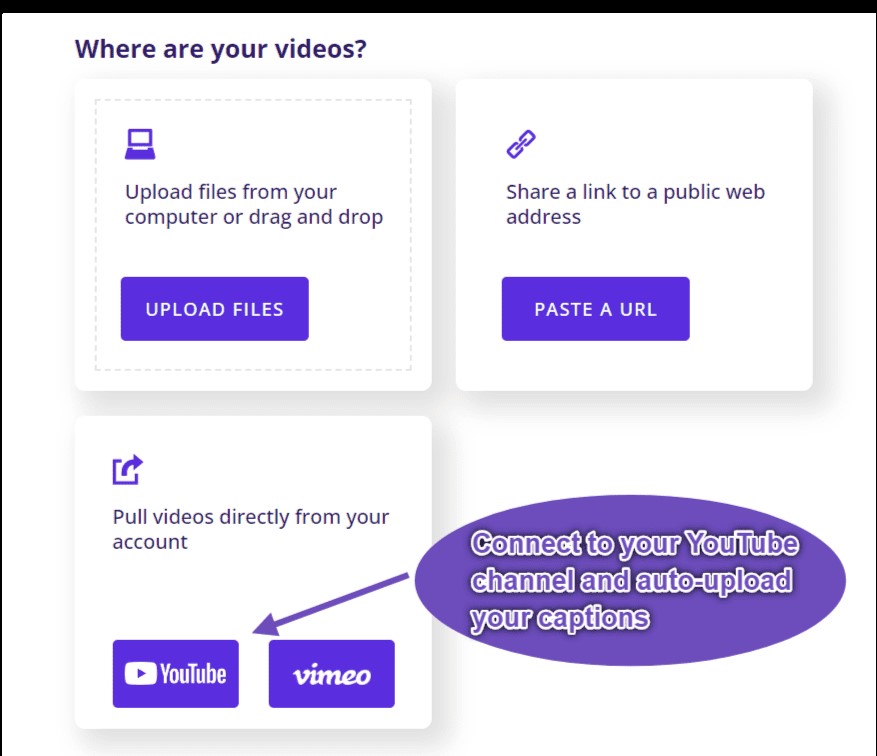Viewport: 877px width, 756px height.
Task: Click 'Share a link to a public web address' text
Action: click(x=635, y=204)
